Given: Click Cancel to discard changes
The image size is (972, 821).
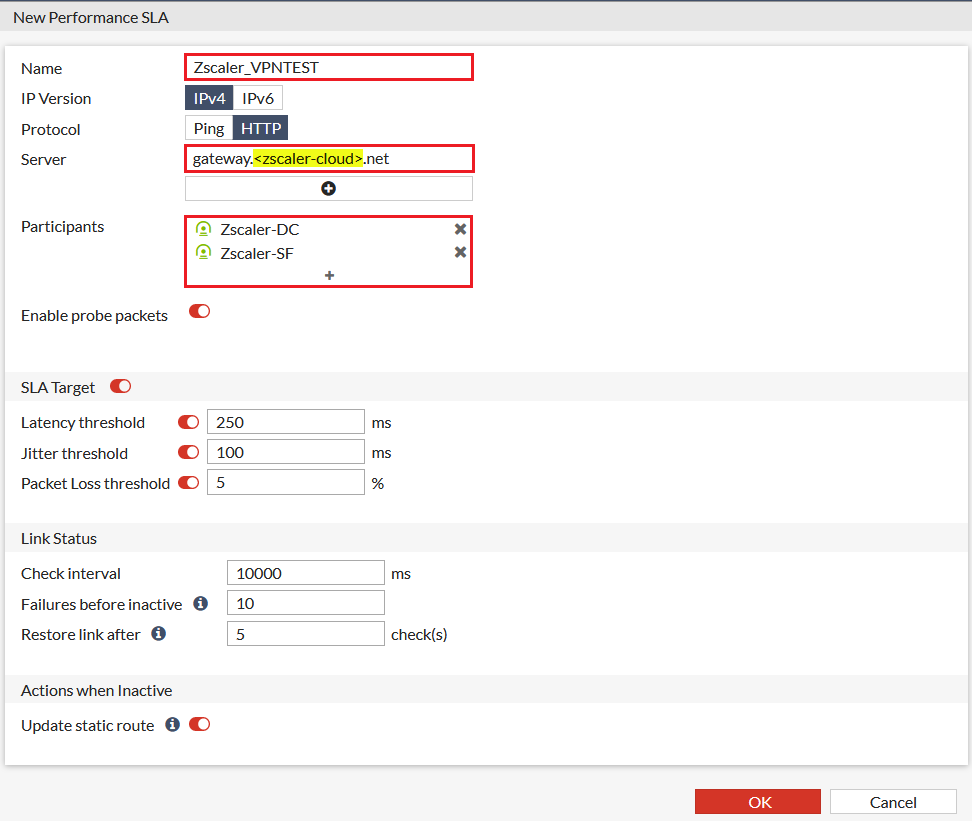Looking at the screenshot, I should click(x=892, y=801).
